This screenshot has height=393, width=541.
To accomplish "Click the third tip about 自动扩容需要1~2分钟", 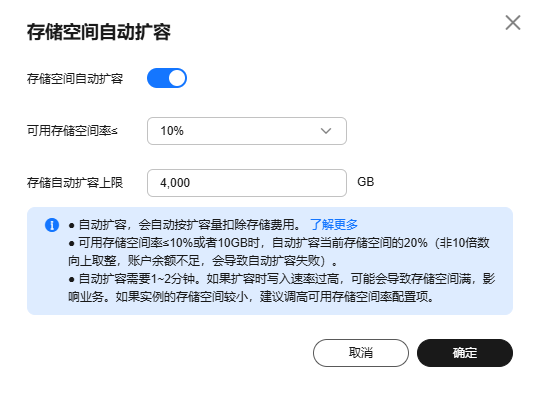I will point(282,287).
